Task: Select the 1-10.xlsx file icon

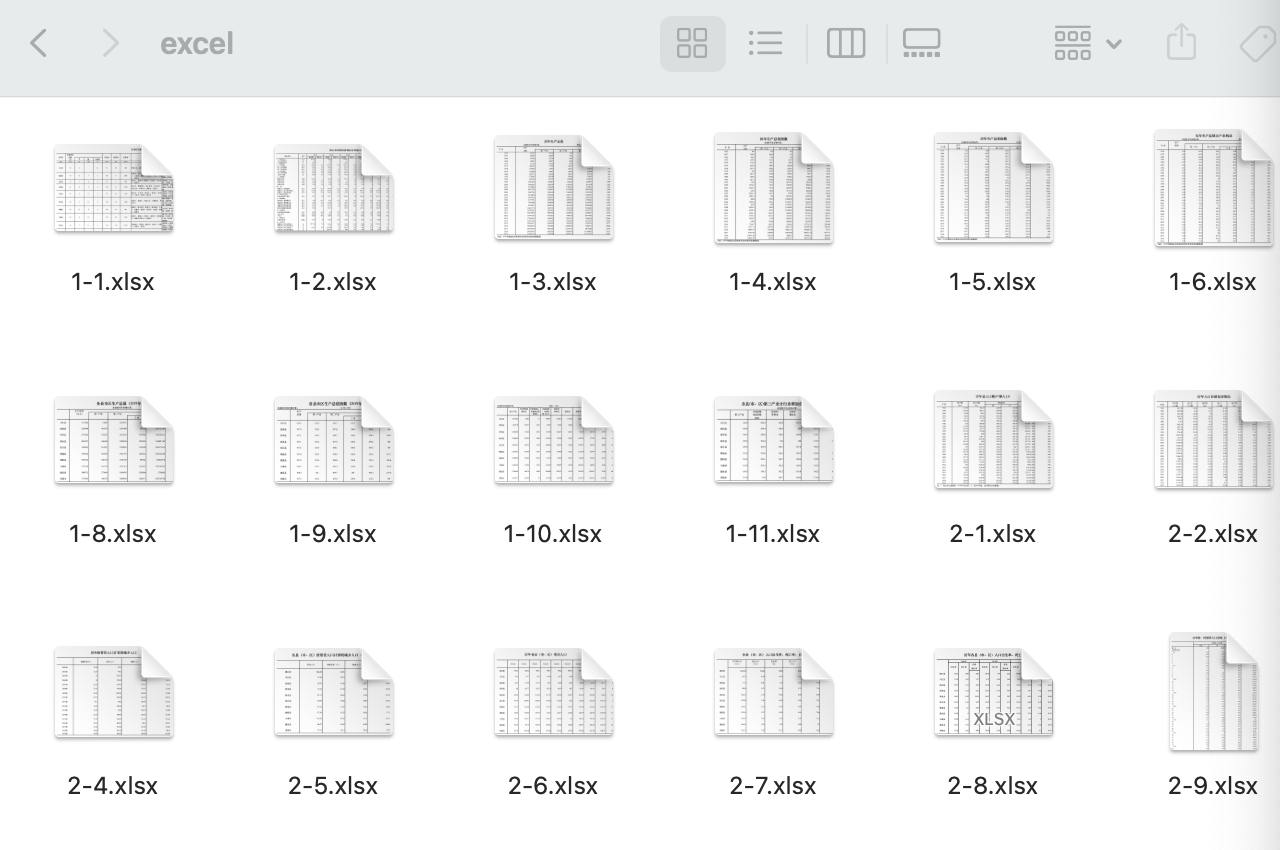Action: [x=553, y=440]
